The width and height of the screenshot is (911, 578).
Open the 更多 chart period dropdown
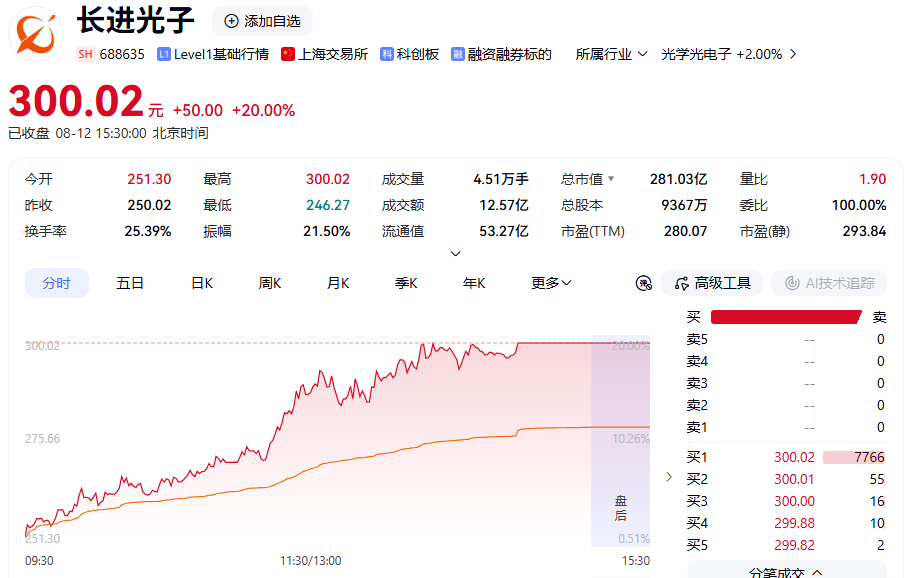click(551, 283)
